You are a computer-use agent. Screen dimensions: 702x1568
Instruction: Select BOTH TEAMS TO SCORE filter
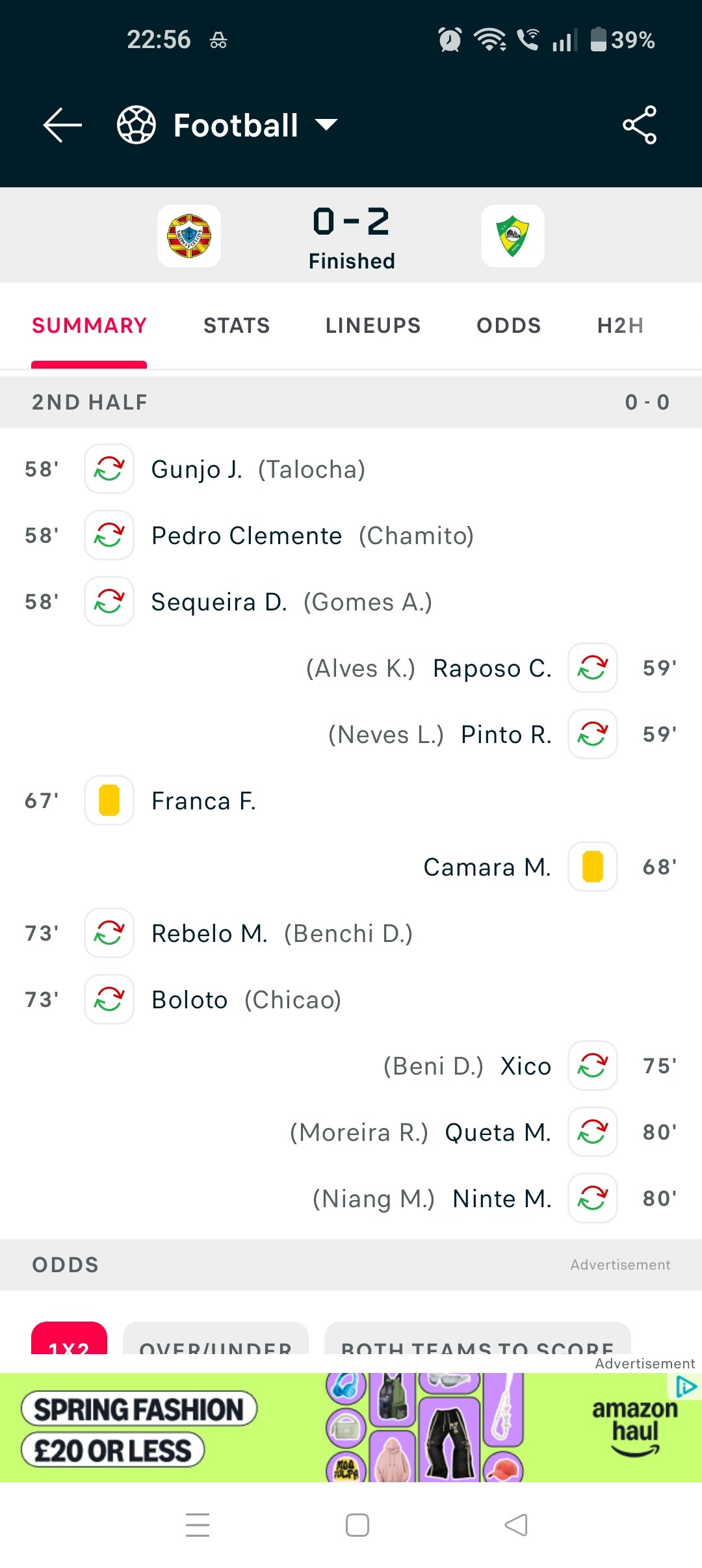point(478,1340)
